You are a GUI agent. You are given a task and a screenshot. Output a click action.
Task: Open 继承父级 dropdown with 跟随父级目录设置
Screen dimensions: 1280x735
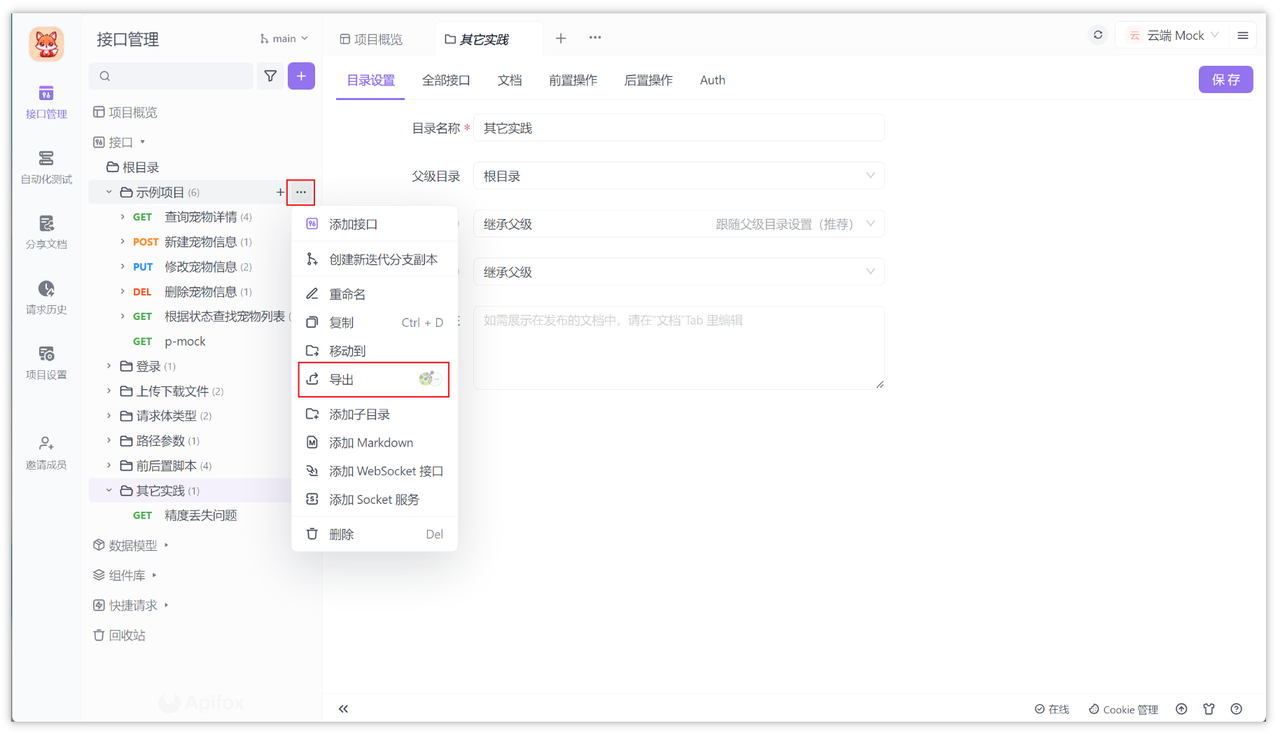click(x=679, y=224)
